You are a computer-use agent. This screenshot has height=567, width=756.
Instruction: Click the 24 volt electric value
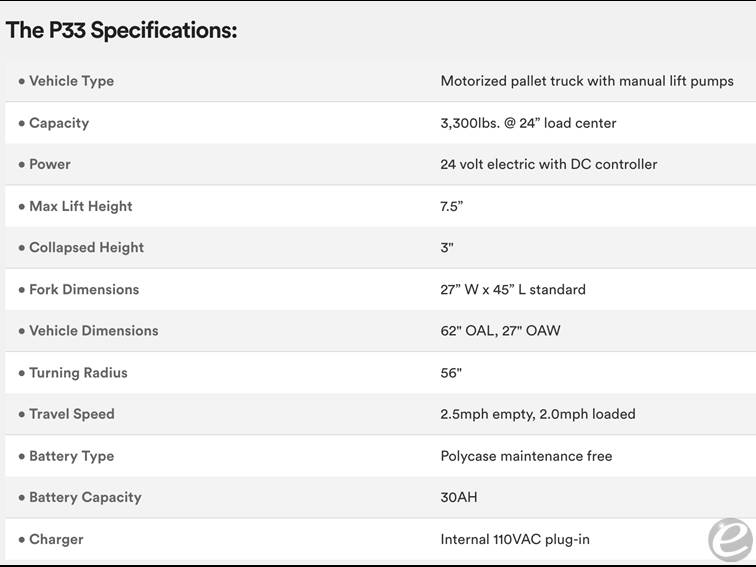pos(549,164)
